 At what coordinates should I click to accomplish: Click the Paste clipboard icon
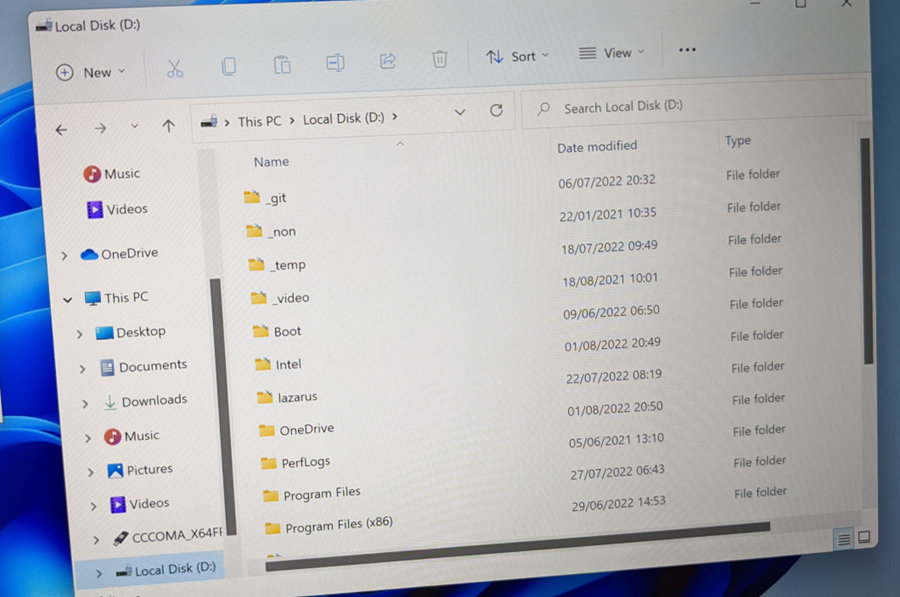click(x=282, y=64)
